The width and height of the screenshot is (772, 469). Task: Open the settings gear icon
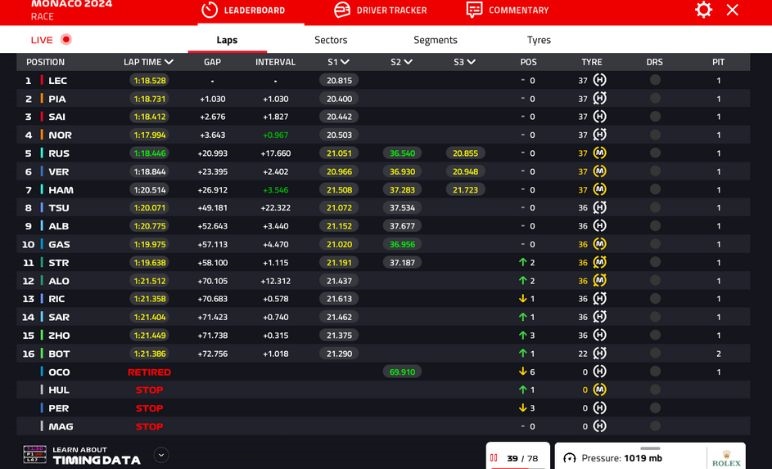[703, 10]
